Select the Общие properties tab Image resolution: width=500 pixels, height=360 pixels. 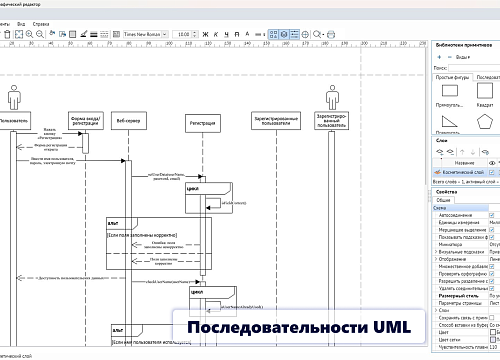click(x=443, y=200)
